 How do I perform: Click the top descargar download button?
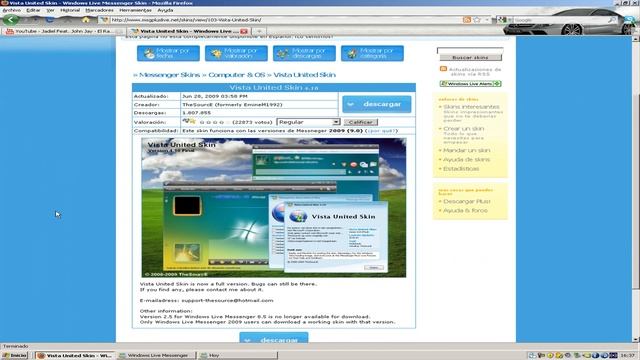[377, 104]
